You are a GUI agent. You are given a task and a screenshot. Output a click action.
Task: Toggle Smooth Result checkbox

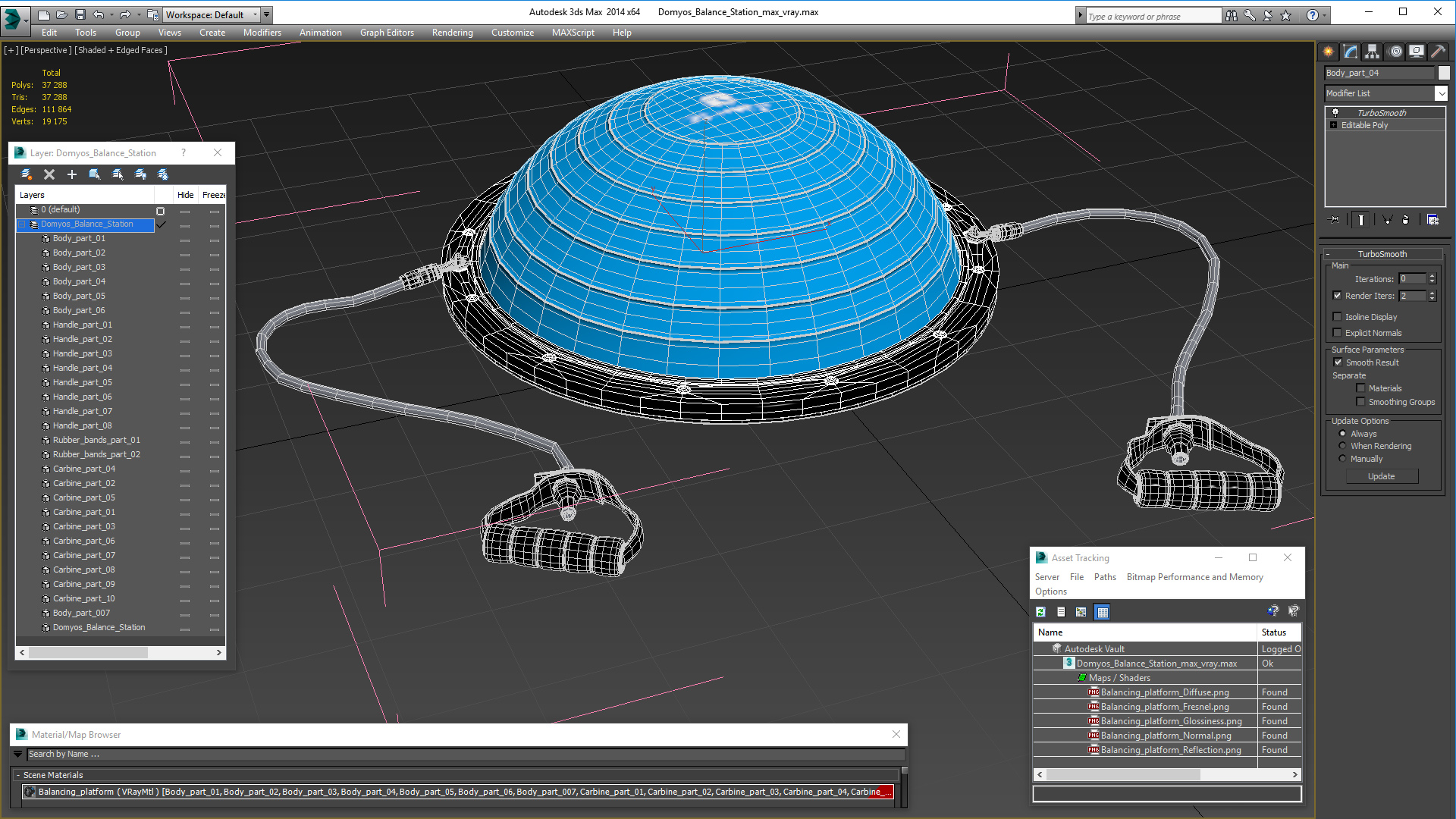pyautogui.click(x=1338, y=362)
